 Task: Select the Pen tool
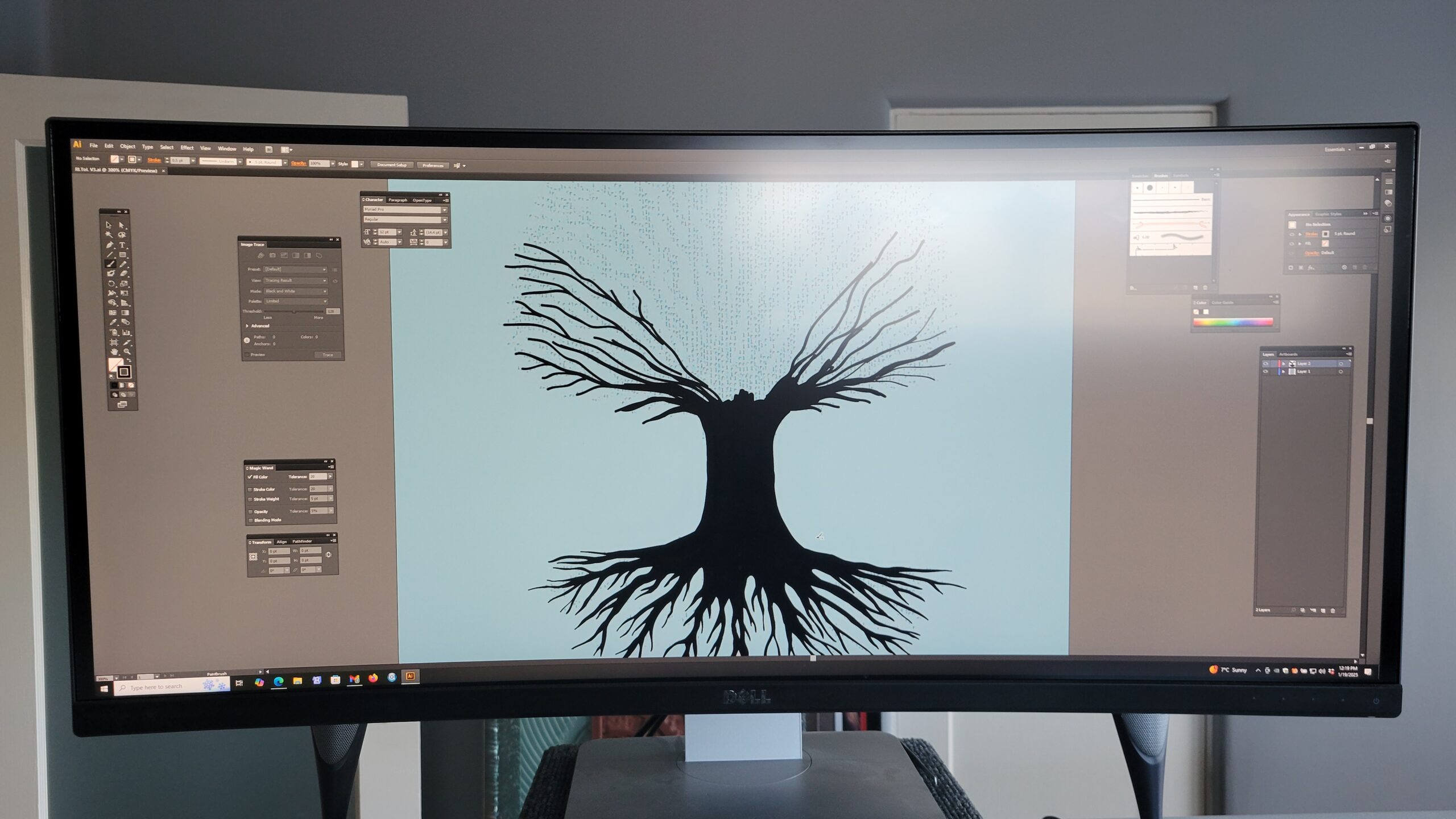(x=109, y=245)
